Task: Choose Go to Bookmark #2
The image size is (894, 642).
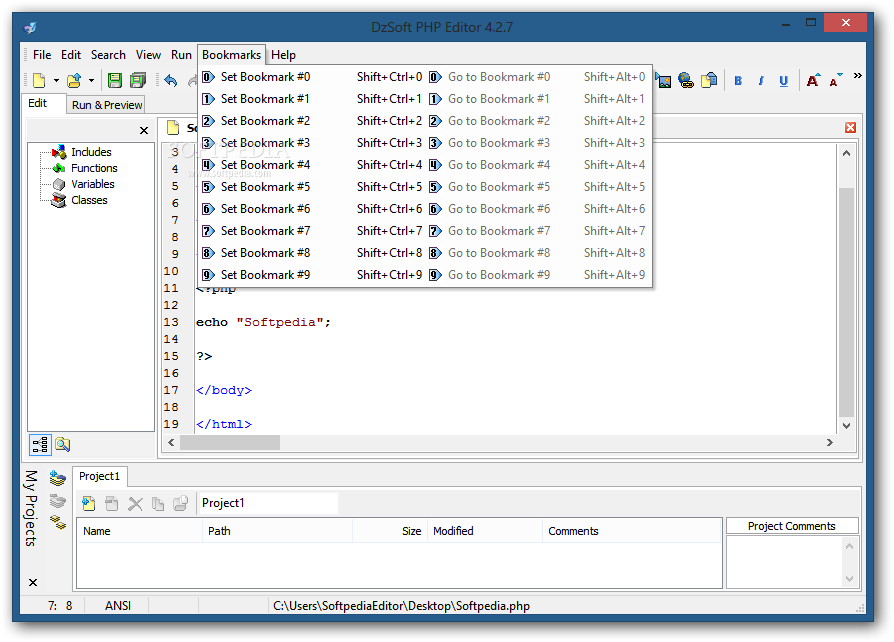Action: [538, 121]
